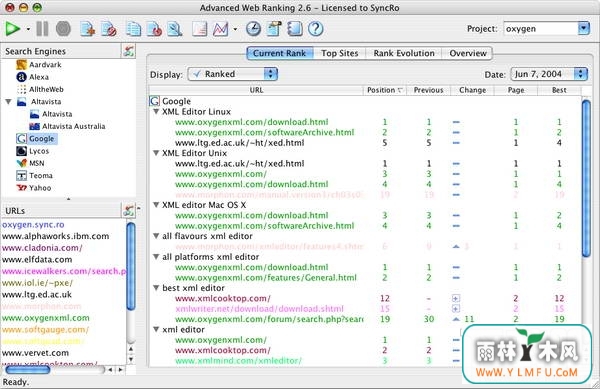Click the URLs list horizontal scrollbar thumb

pyautogui.click(x=28, y=369)
